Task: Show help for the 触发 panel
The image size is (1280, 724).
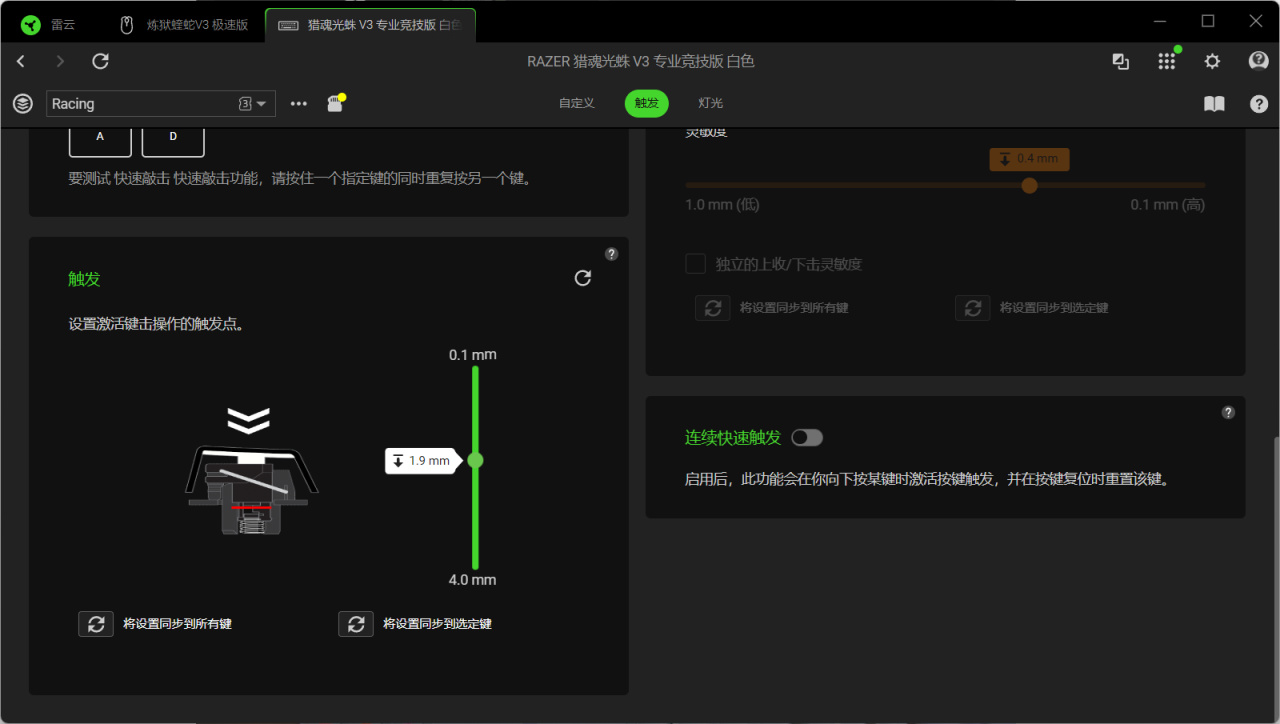Action: pyautogui.click(x=612, y=254)
